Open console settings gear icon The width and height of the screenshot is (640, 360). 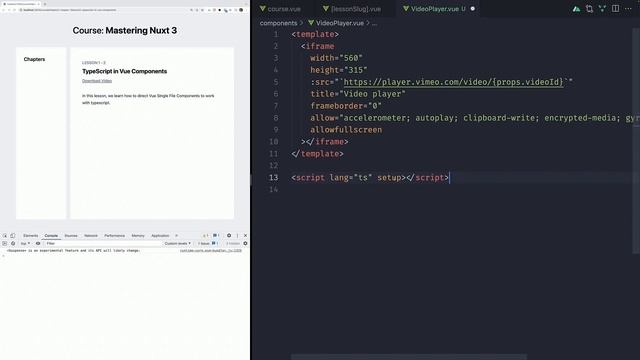tap(245, 243)
